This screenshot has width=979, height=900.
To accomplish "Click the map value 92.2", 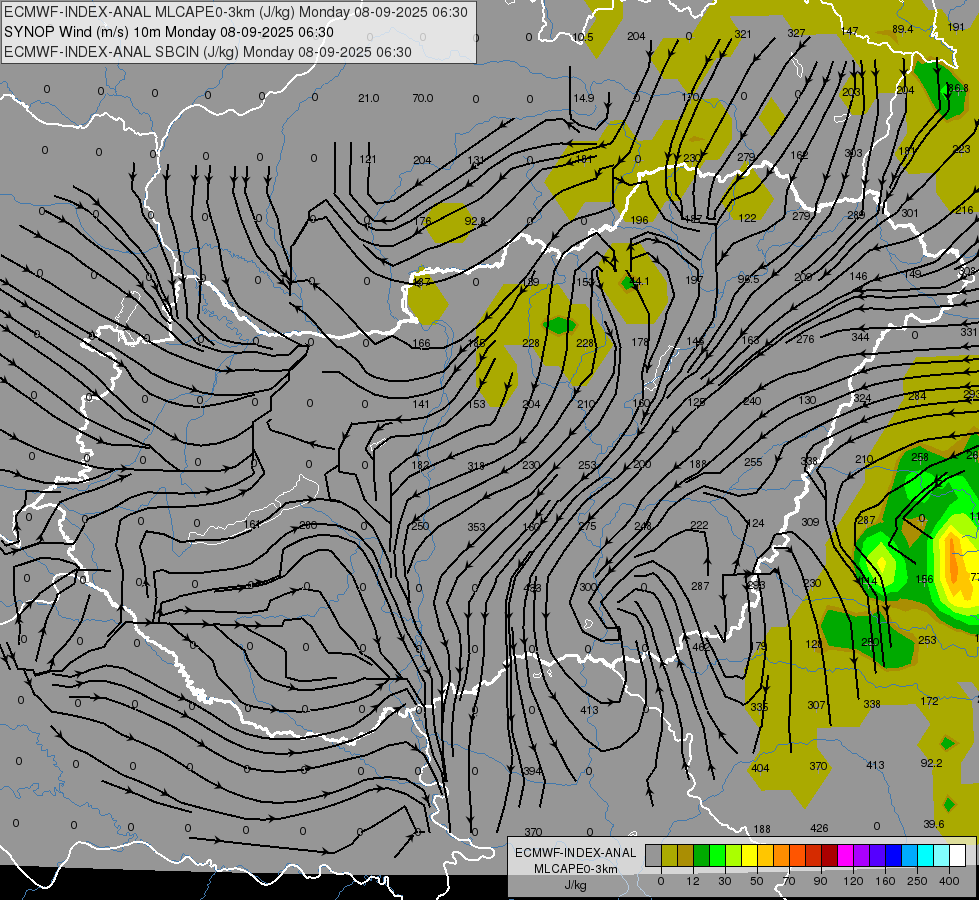I will tap(931, 763).
